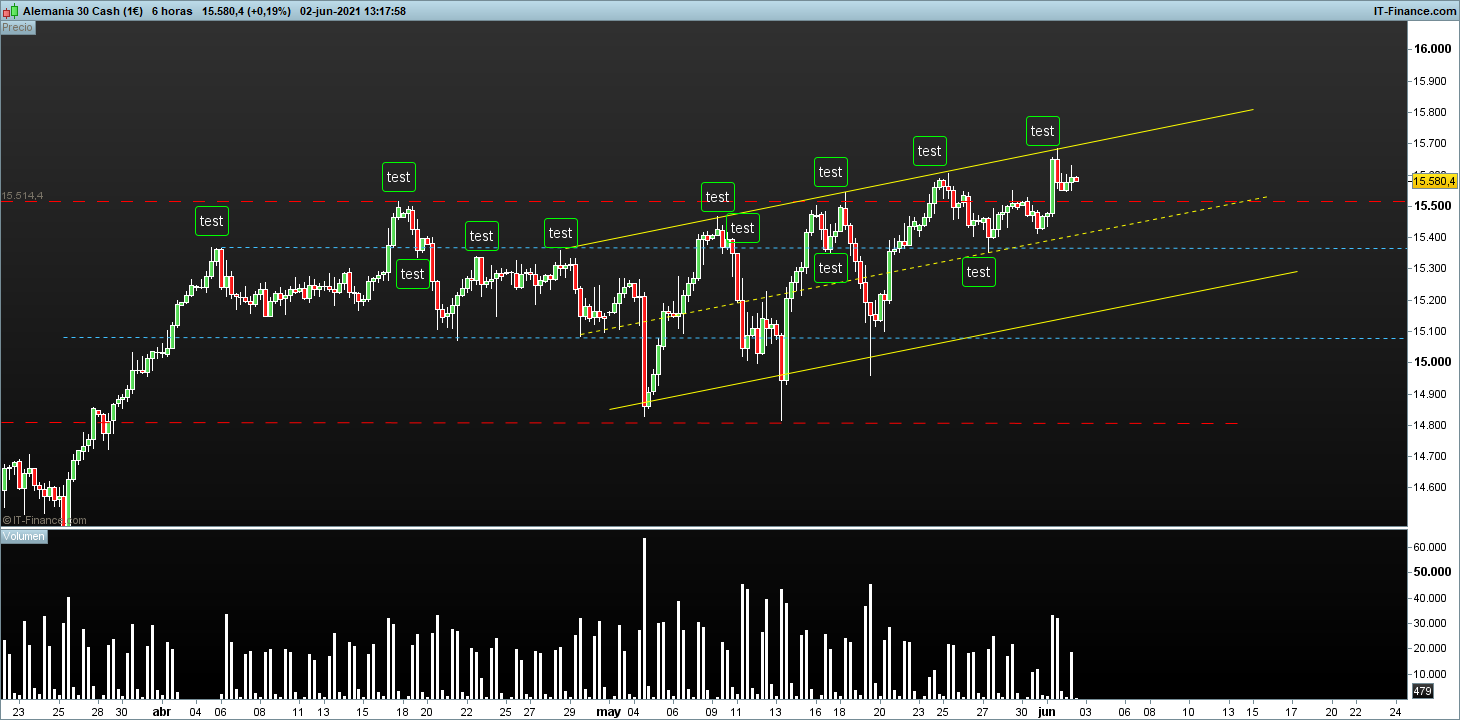
Task: Select the 6 horas timeframe label
Action: click(172, 10)
